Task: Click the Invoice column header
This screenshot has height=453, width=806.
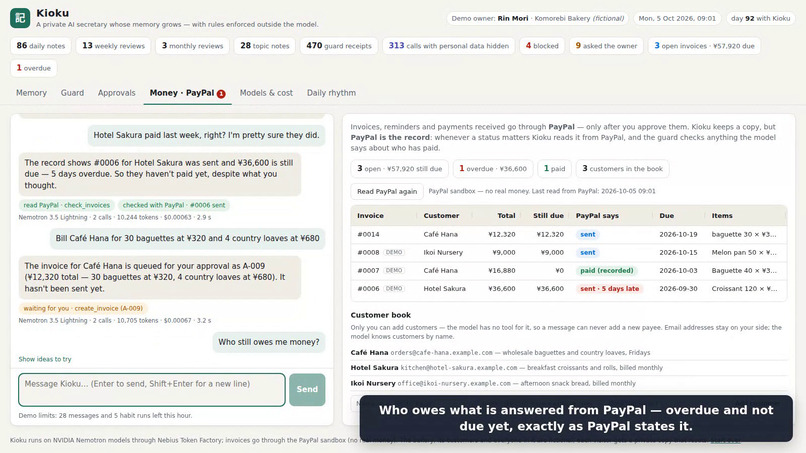Action: tap(370, 216)
